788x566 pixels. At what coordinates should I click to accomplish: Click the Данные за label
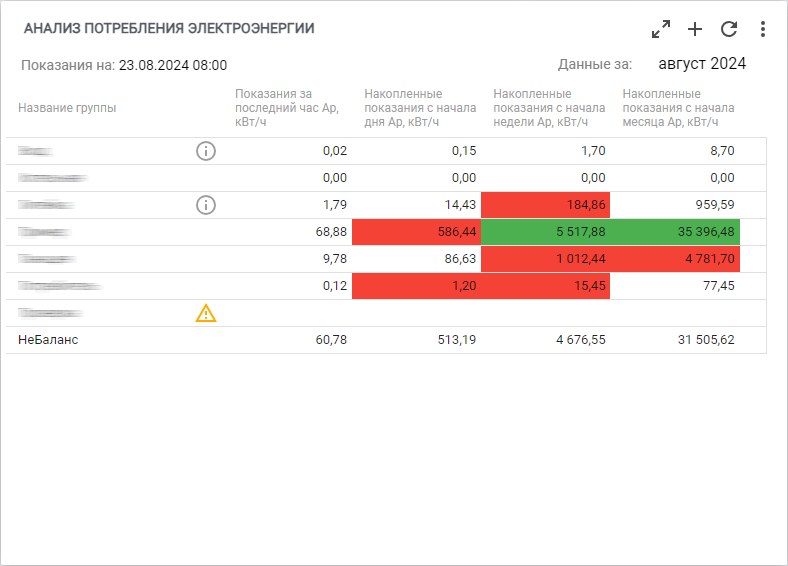tap(595, 64)
